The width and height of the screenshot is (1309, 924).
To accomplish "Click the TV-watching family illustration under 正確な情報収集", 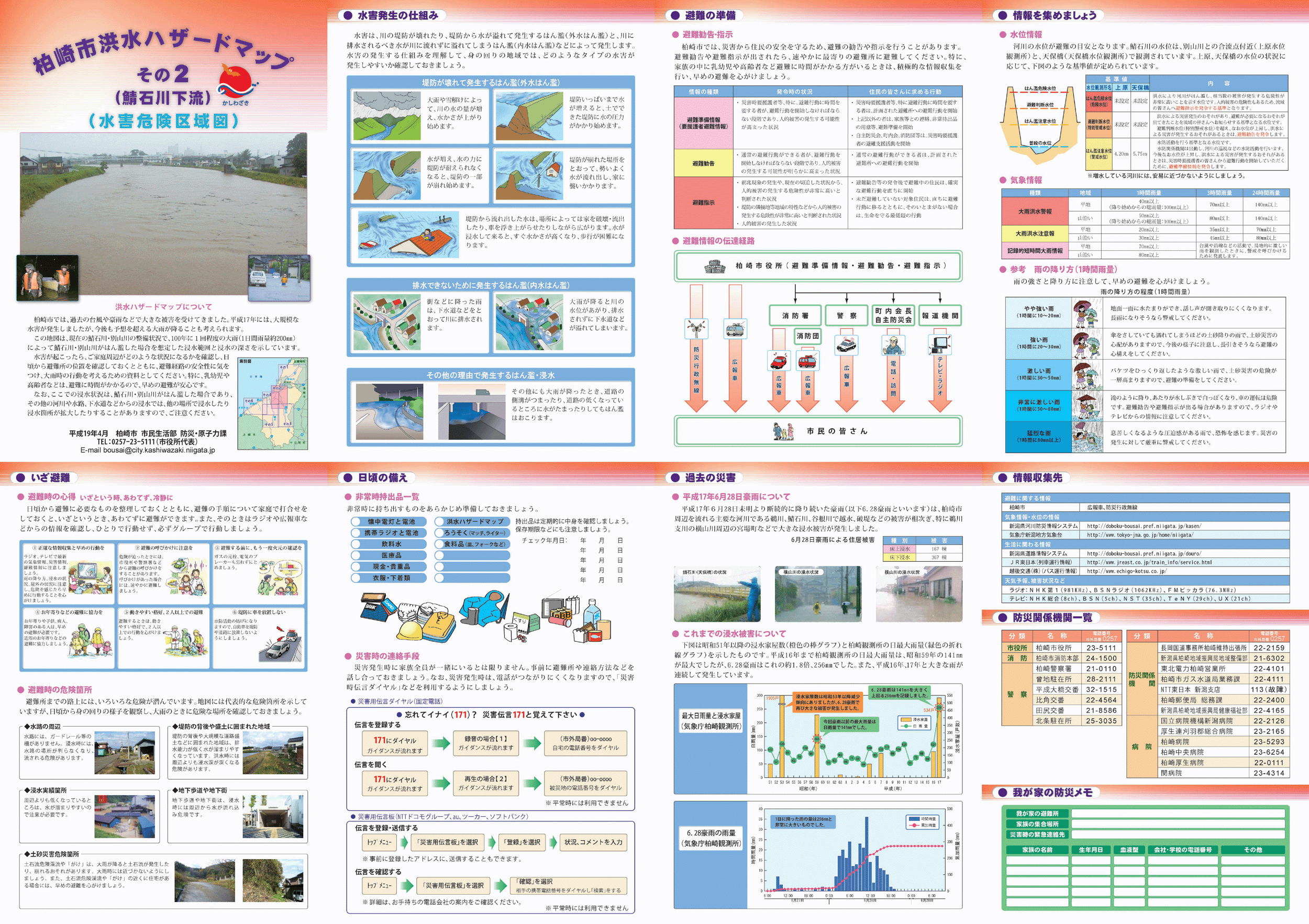I will pyautogui.click(x=92, y=578).
